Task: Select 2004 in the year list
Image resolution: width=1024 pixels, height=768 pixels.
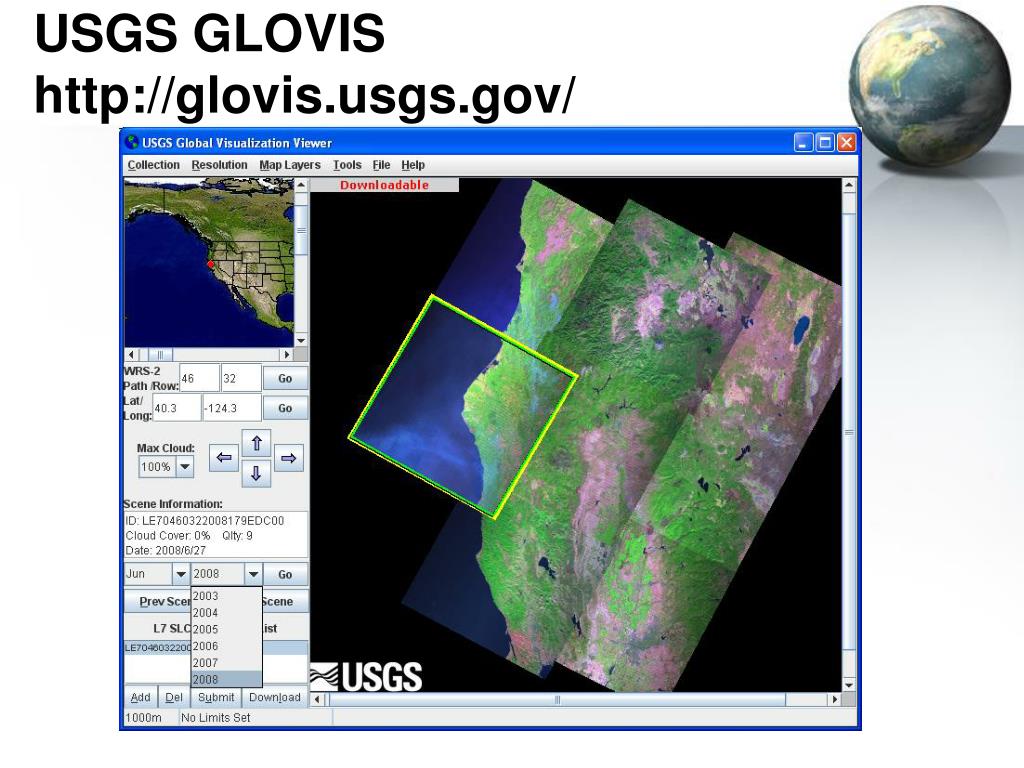Action: (226, 613)
